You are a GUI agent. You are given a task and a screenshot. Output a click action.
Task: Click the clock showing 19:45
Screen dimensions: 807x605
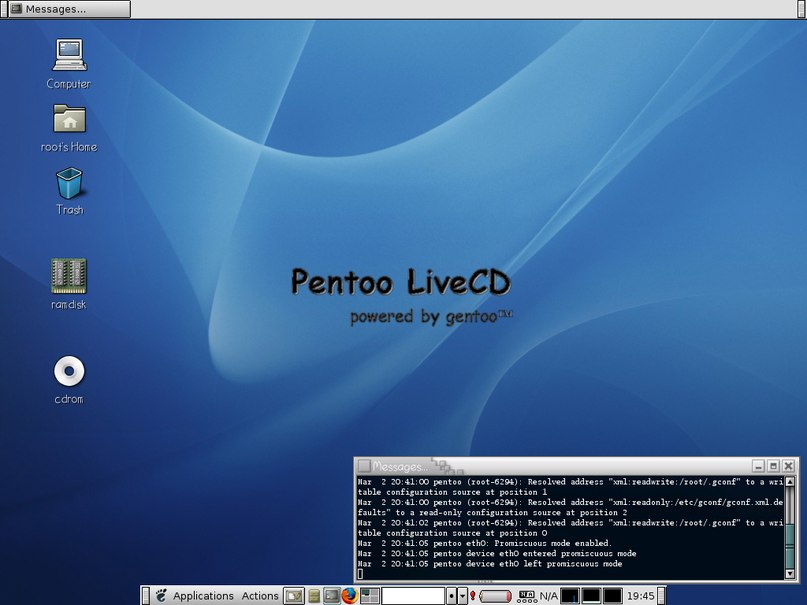coord(640,596)
